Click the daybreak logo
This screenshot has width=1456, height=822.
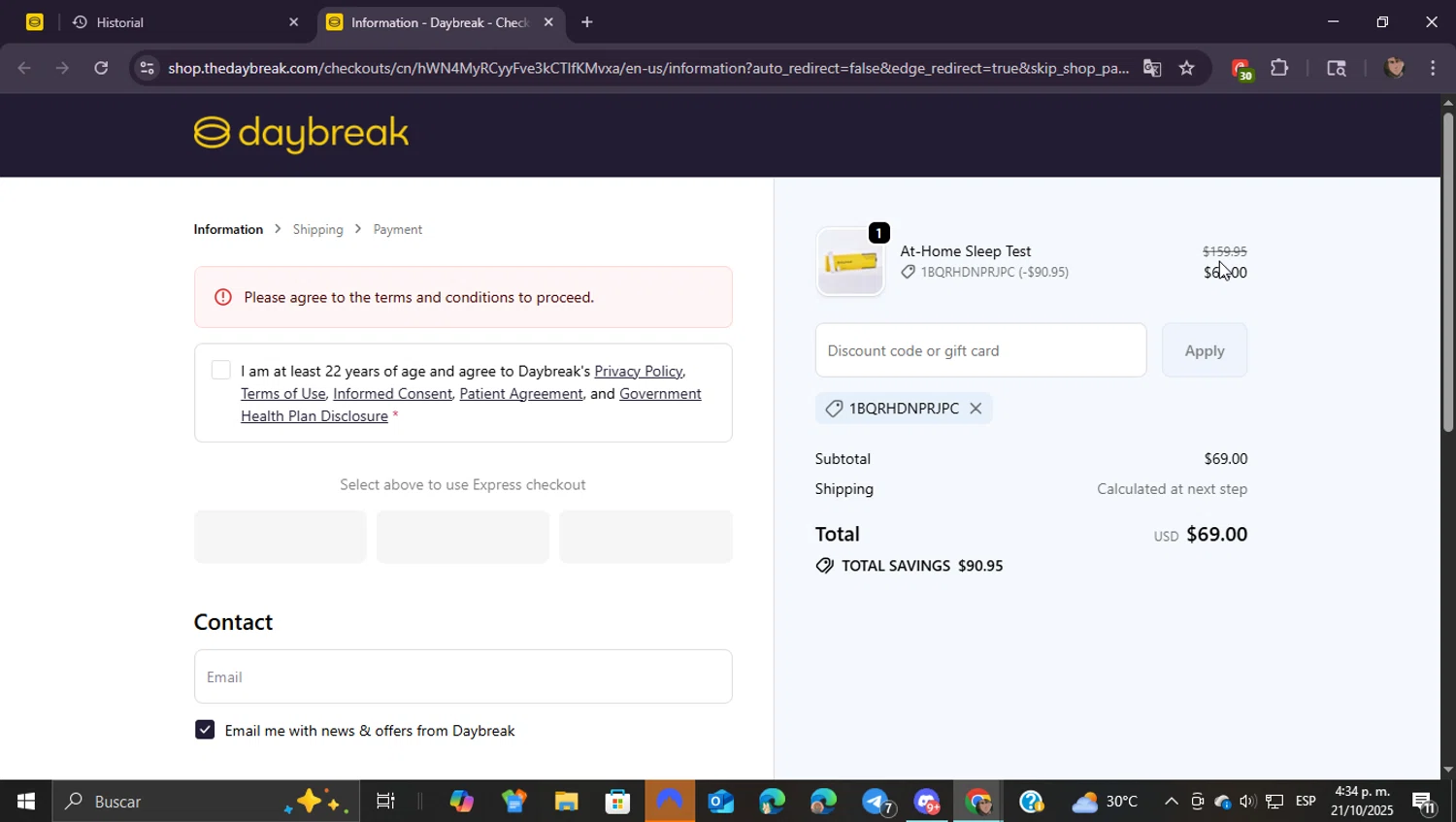pos(301,134)
